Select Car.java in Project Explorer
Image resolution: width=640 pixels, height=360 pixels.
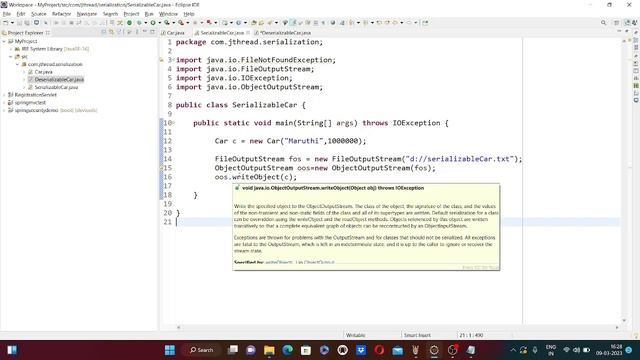pyautogui.click(x=40, y=72)
